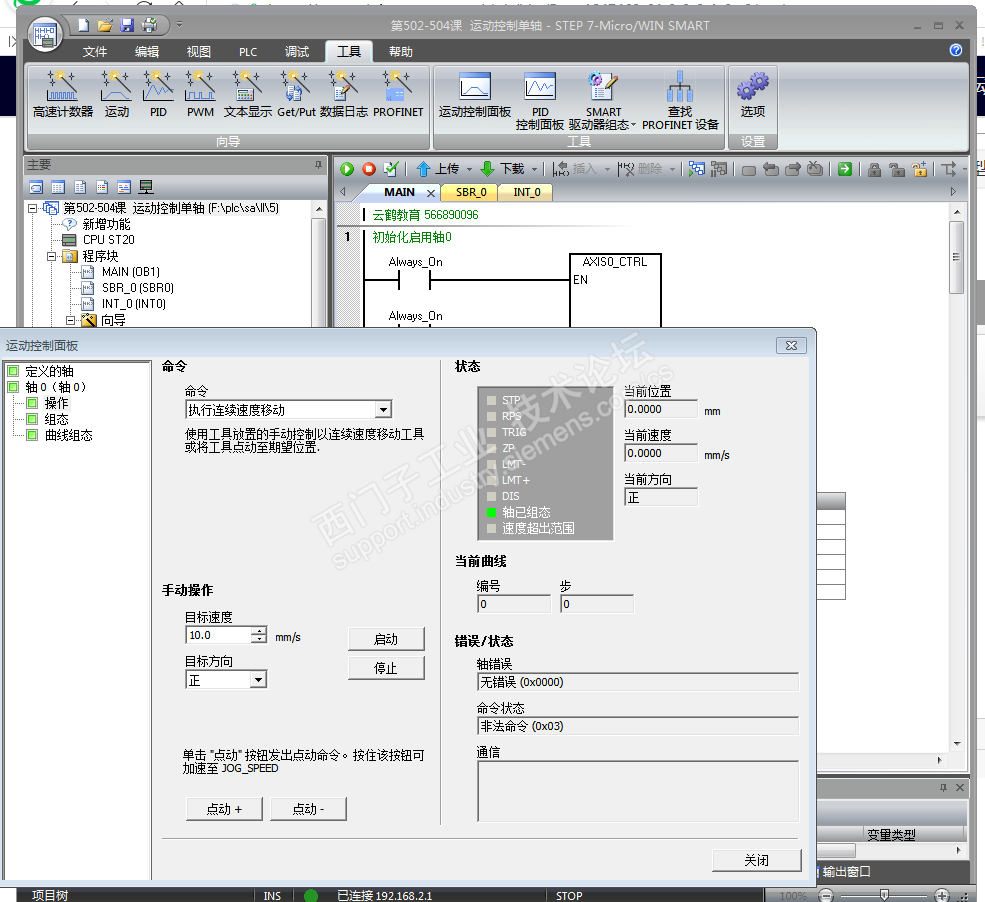
Task: Open the 目标方向 direction dropdown
Action: pyautogui.click(x=258, y=680)
